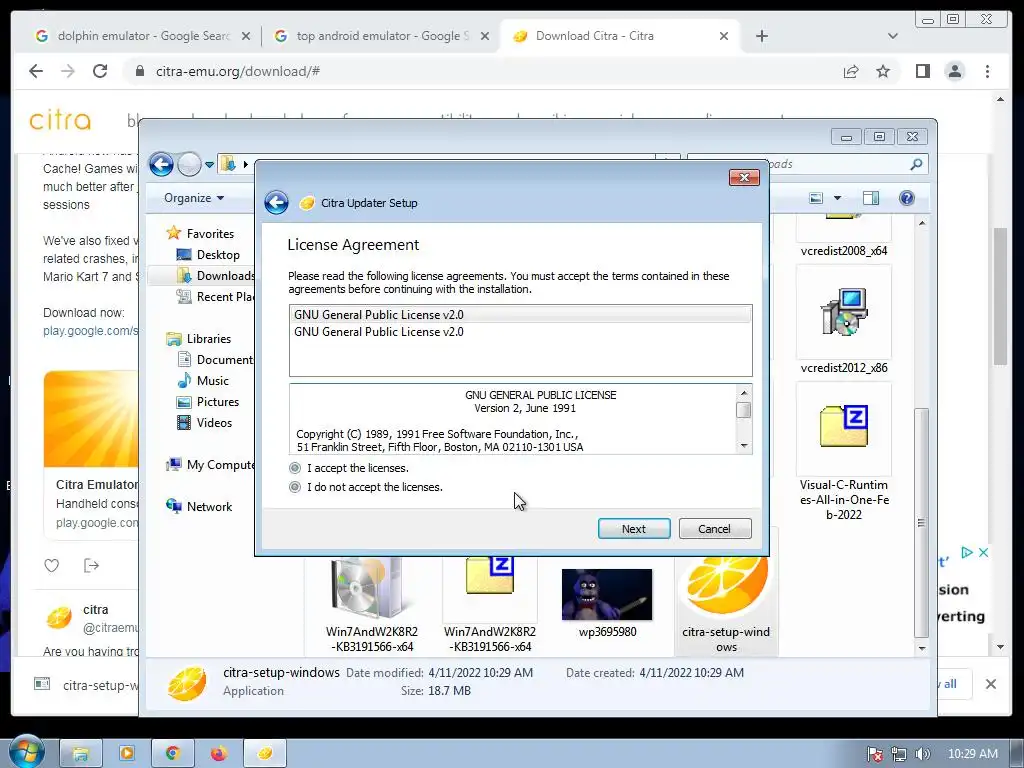The height and width of the screenshot is (768, 1024).
Task: Open Chrome tab search chevron
Action: (x=893, y=36)
